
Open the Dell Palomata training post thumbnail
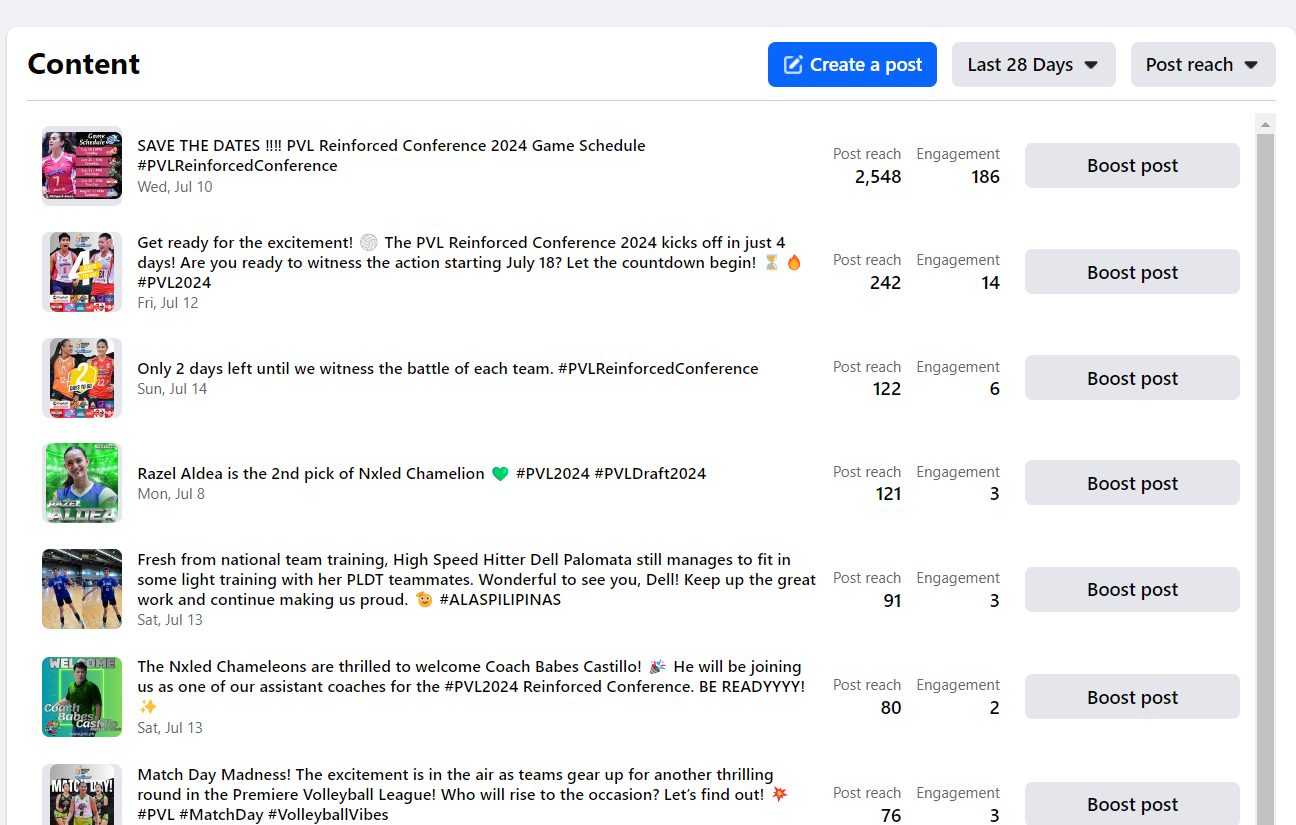click(x=82, y=589)
